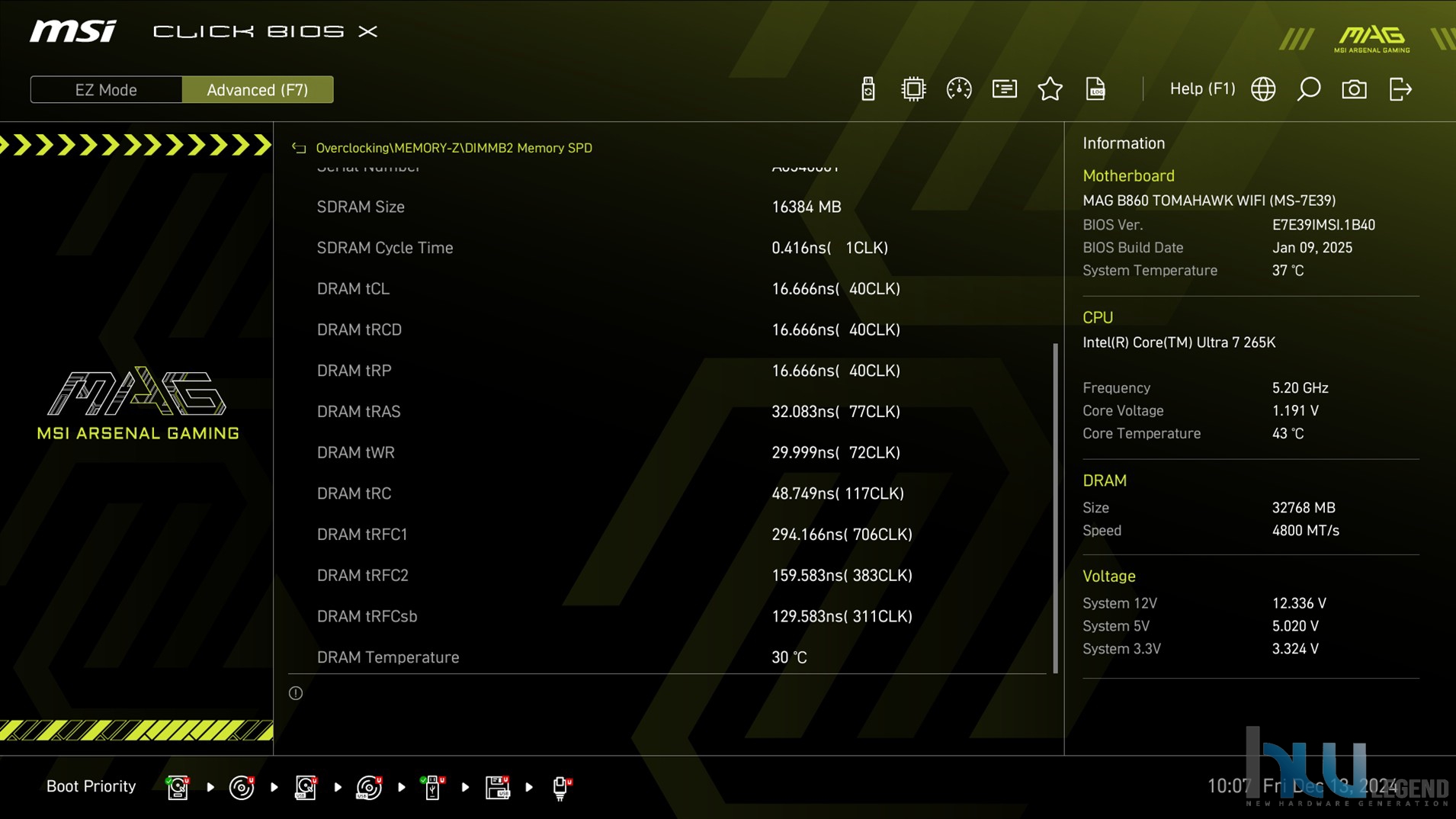Select the USB hard disk boot icon

coord(306,787)
